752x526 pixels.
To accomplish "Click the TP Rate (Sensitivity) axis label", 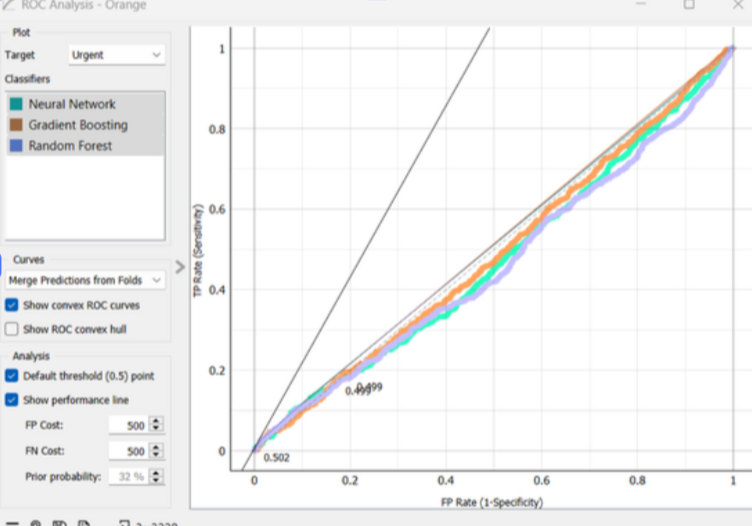I will pos(198,250).
